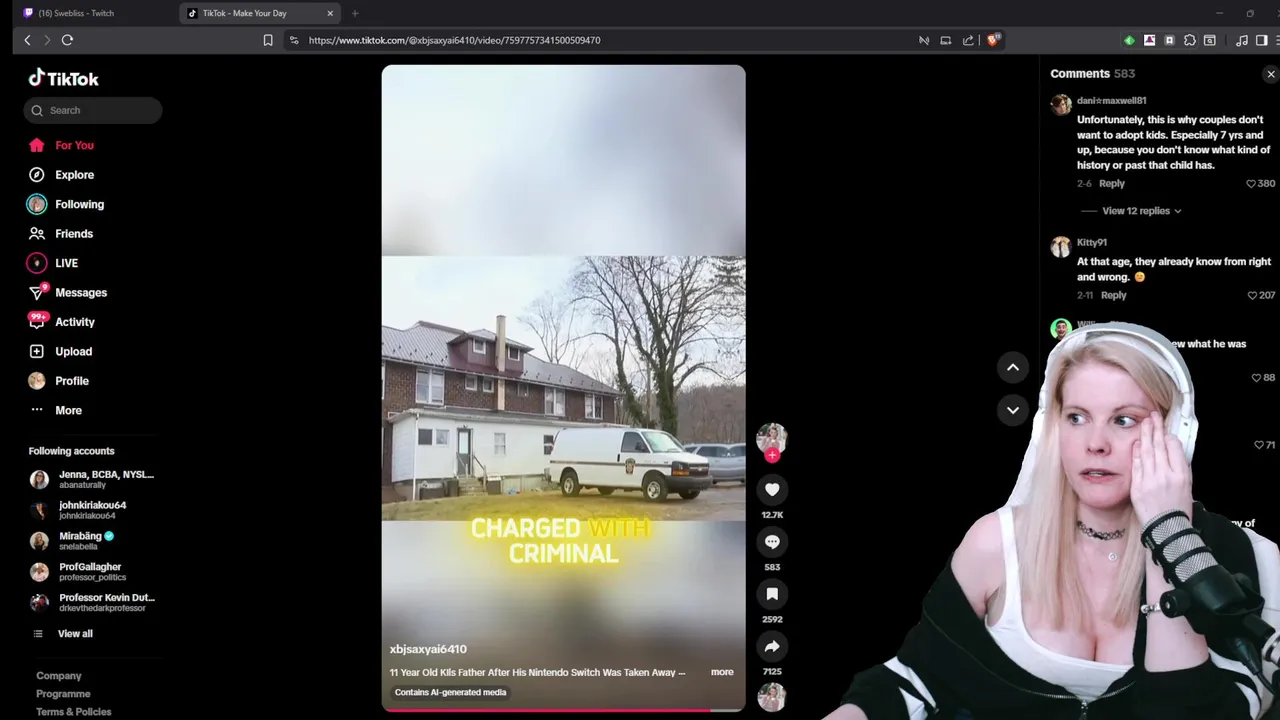Image resolution: width=1280 pixels, height=720 pixels.
Task: Open the Following feed
Action: click(x=66, y=204)
